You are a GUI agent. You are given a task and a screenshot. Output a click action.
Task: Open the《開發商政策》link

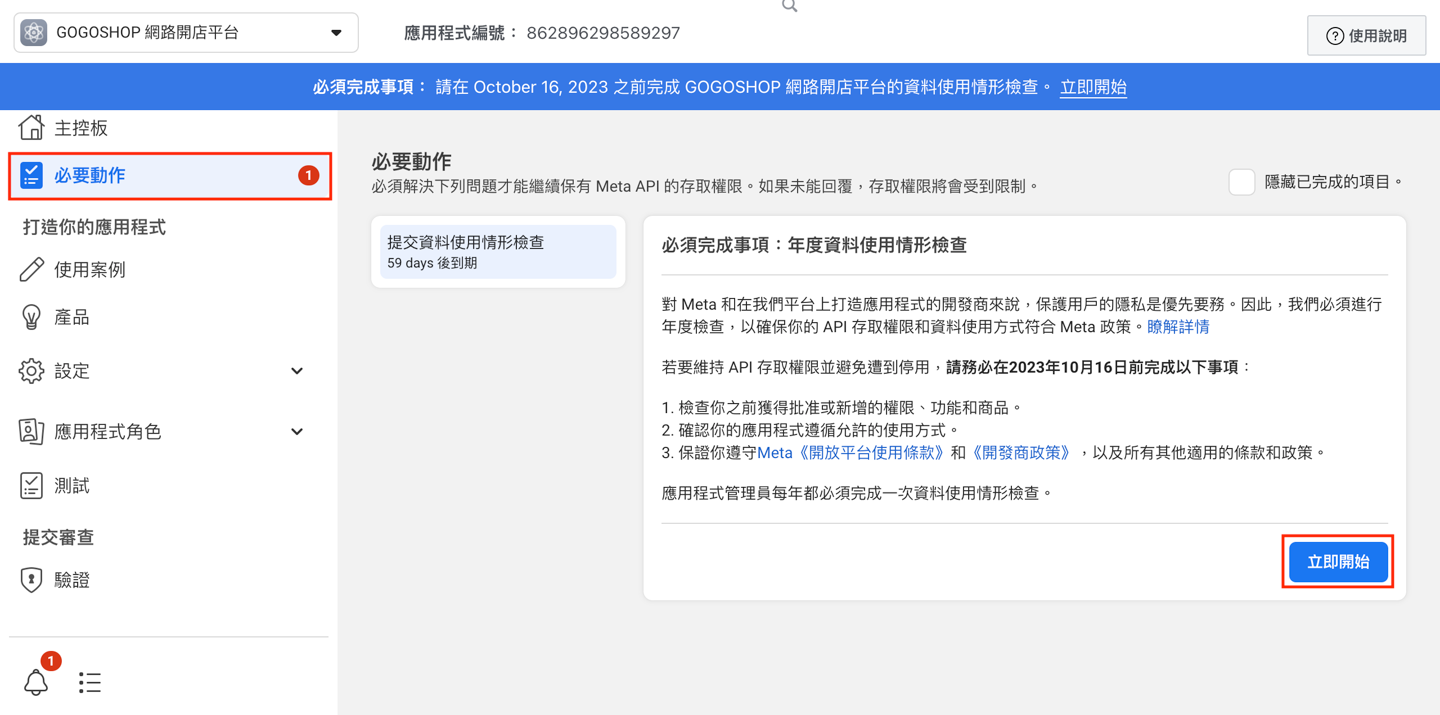[1021, 453]
